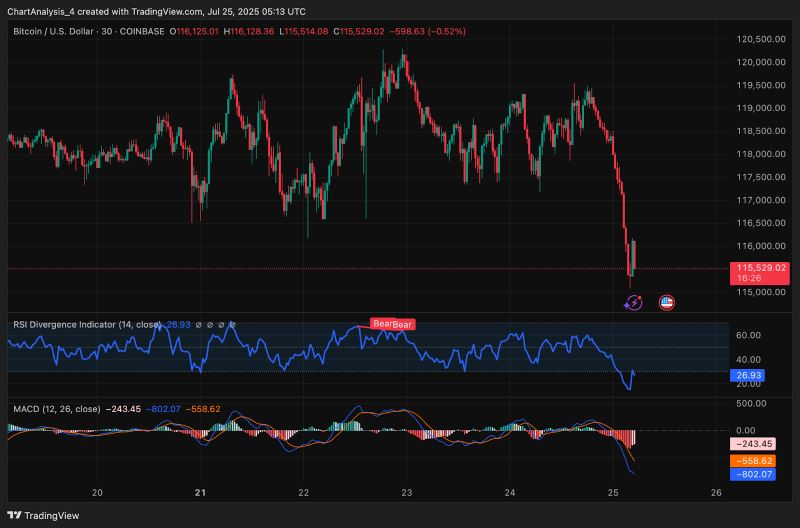The width and height of the screenshot is (800, 528).
Task: Click the date label 21 on time axis
Action: (x=201, y=493)
